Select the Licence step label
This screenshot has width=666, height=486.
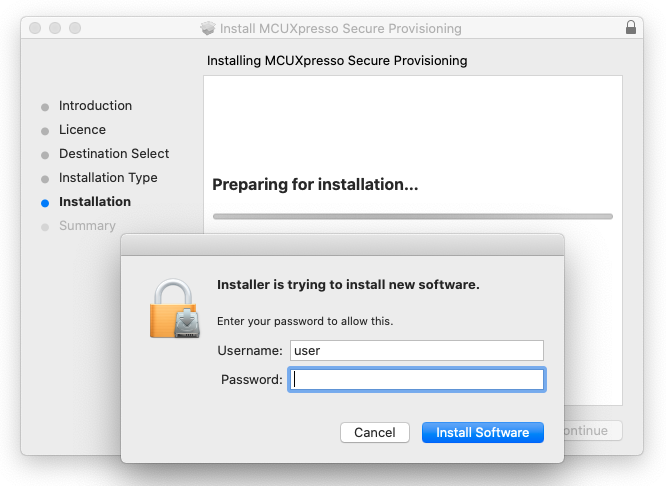coord(82,130)
